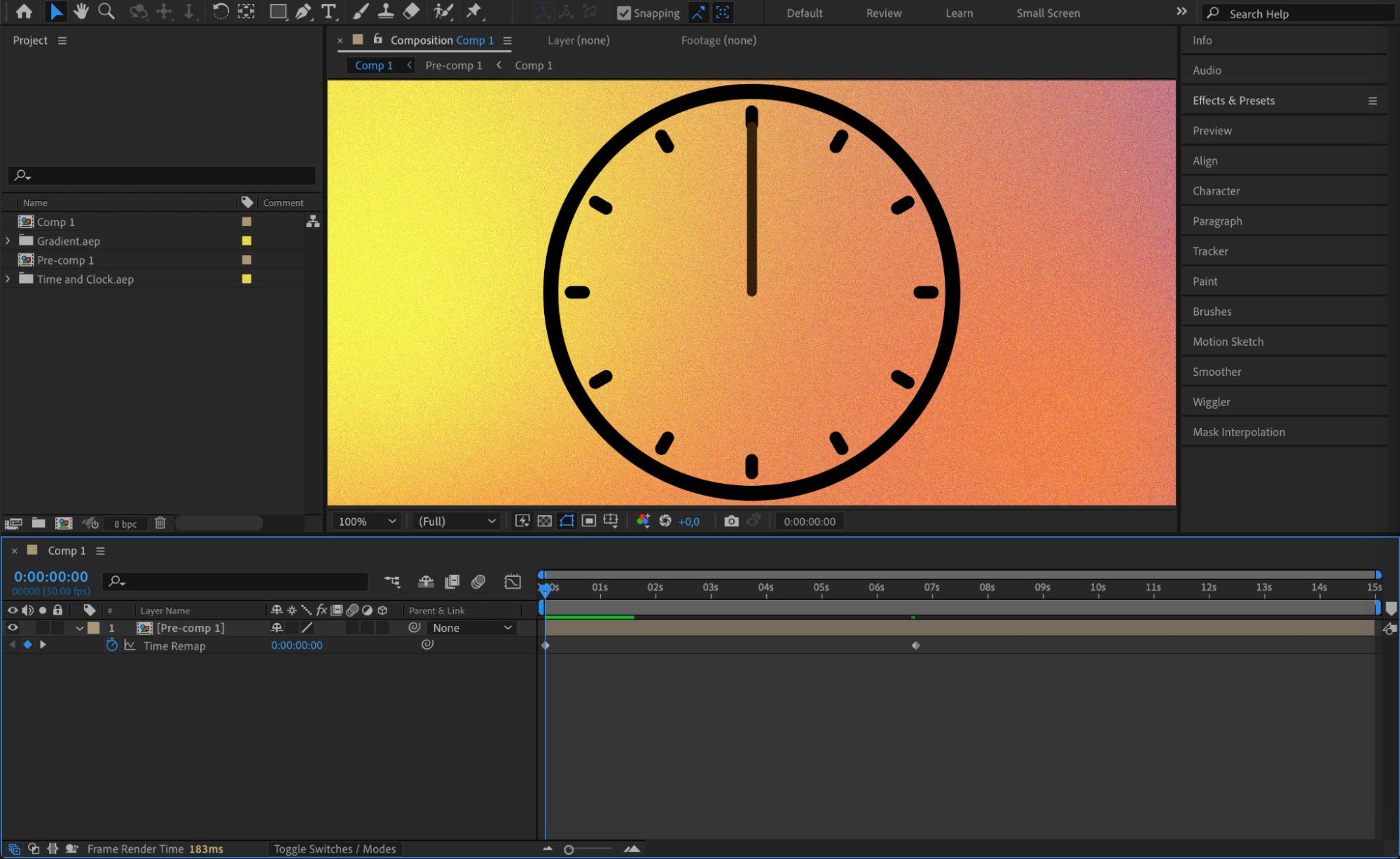1400x859 pixels.
Task: Delete selected project item with trash icon
Action: tap(160, 523)
